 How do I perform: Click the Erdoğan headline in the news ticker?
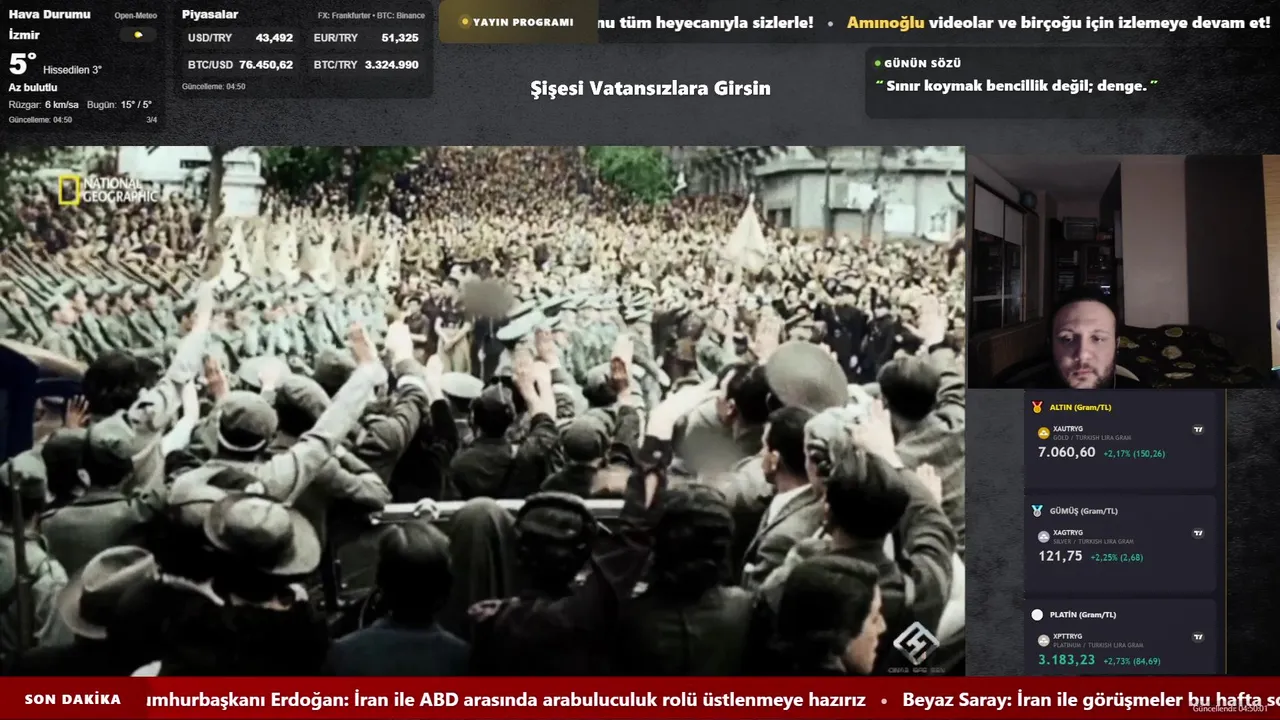pos(505,700)
